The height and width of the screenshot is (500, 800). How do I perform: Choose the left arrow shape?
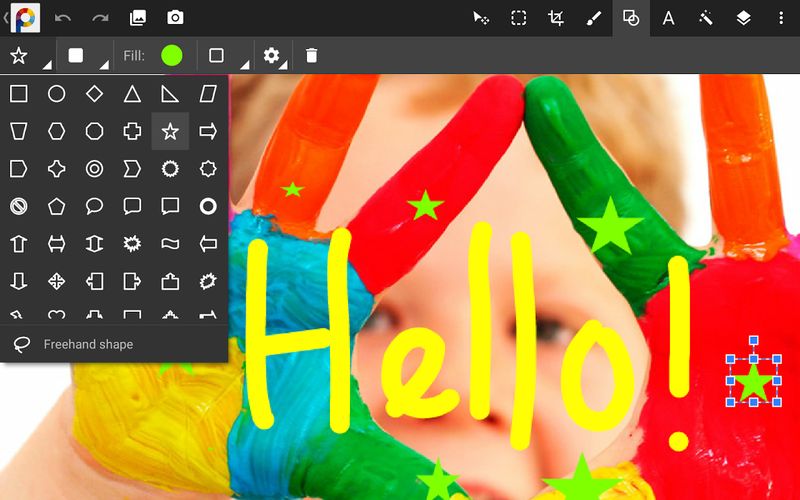tap(208, 244)
